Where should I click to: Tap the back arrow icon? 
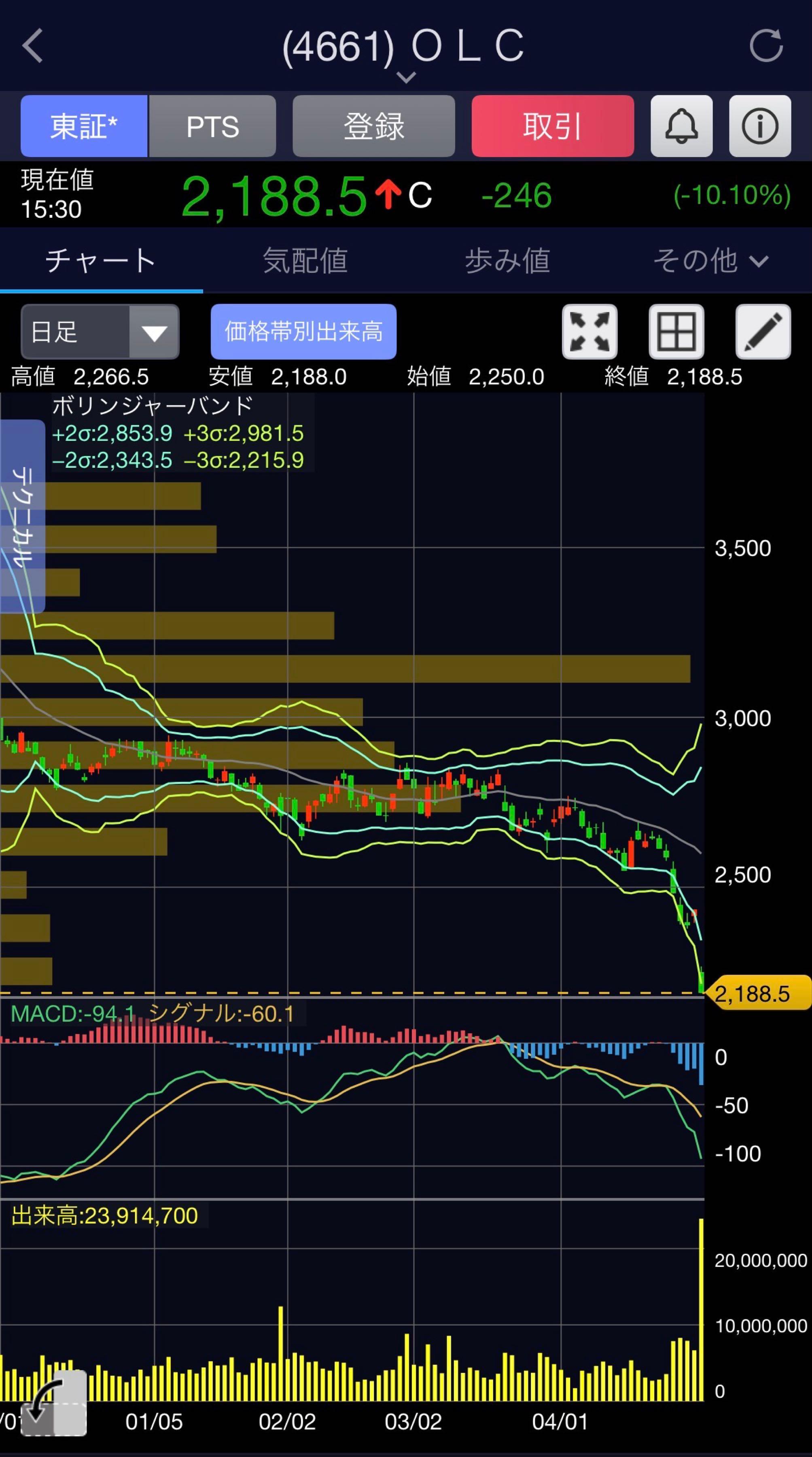[x=33, y=46]
